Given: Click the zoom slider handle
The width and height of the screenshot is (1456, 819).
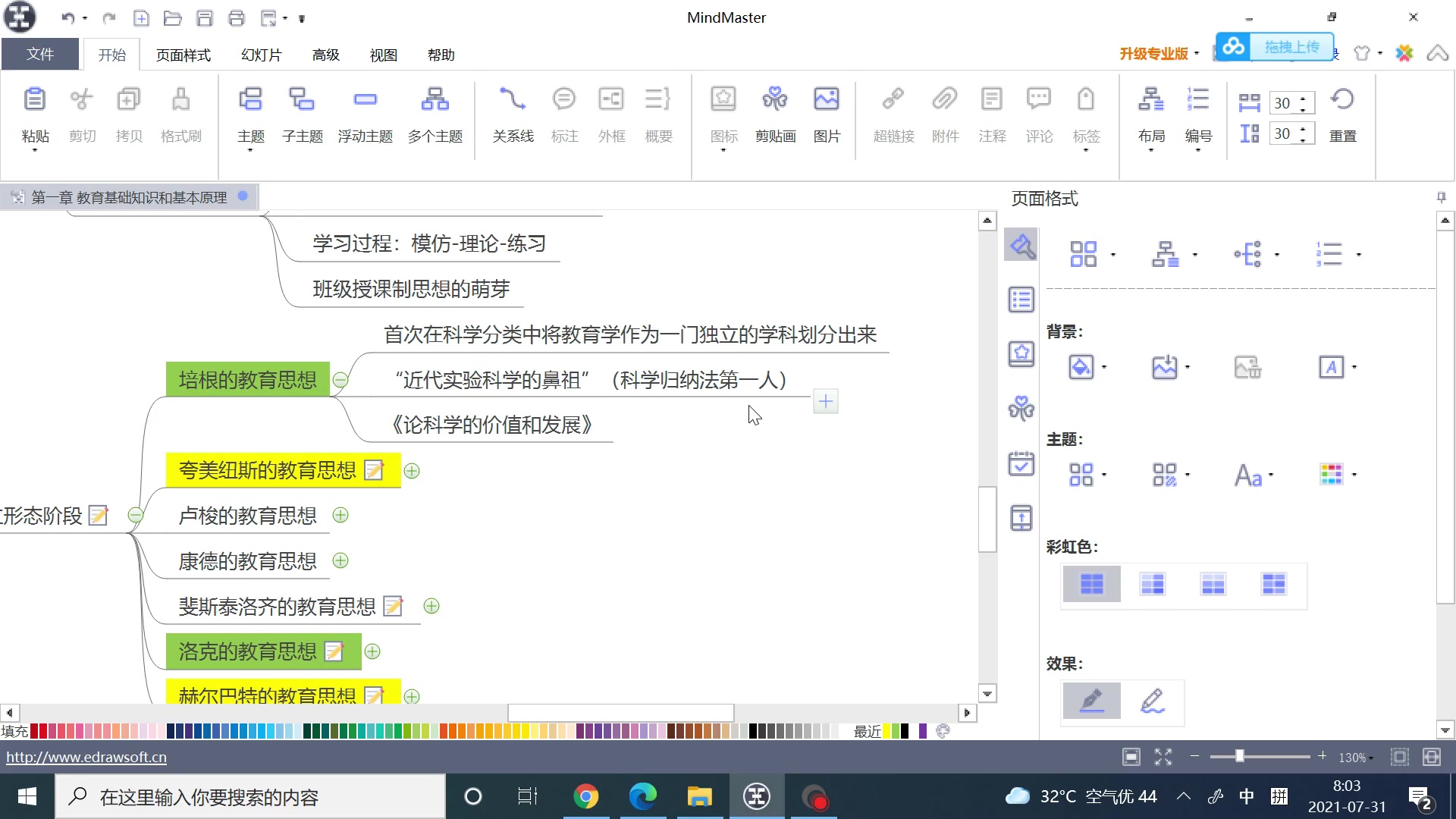Looking at the screenshot, I should [1239, 756].
